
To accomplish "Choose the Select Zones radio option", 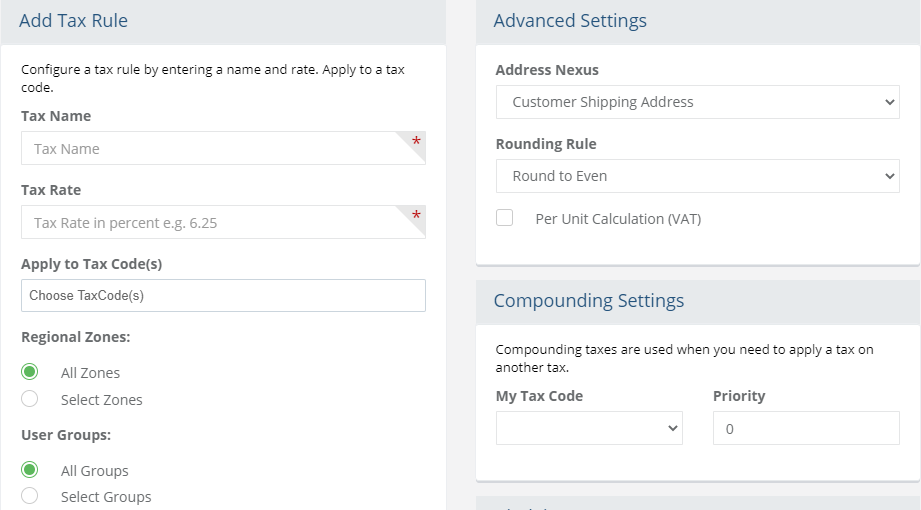I will 30,399.
